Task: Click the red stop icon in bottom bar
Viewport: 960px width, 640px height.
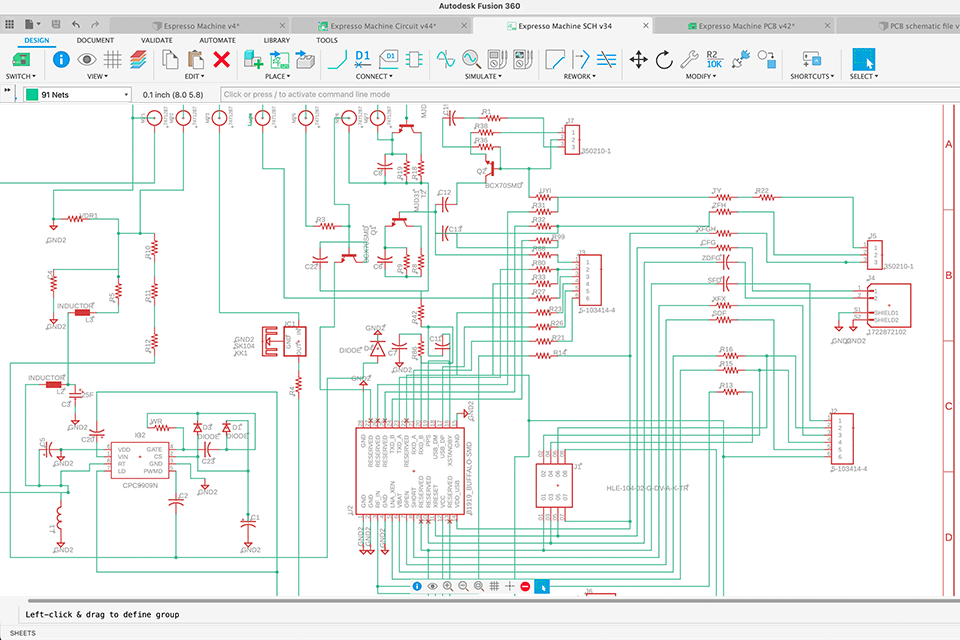Action: (525, 586)
